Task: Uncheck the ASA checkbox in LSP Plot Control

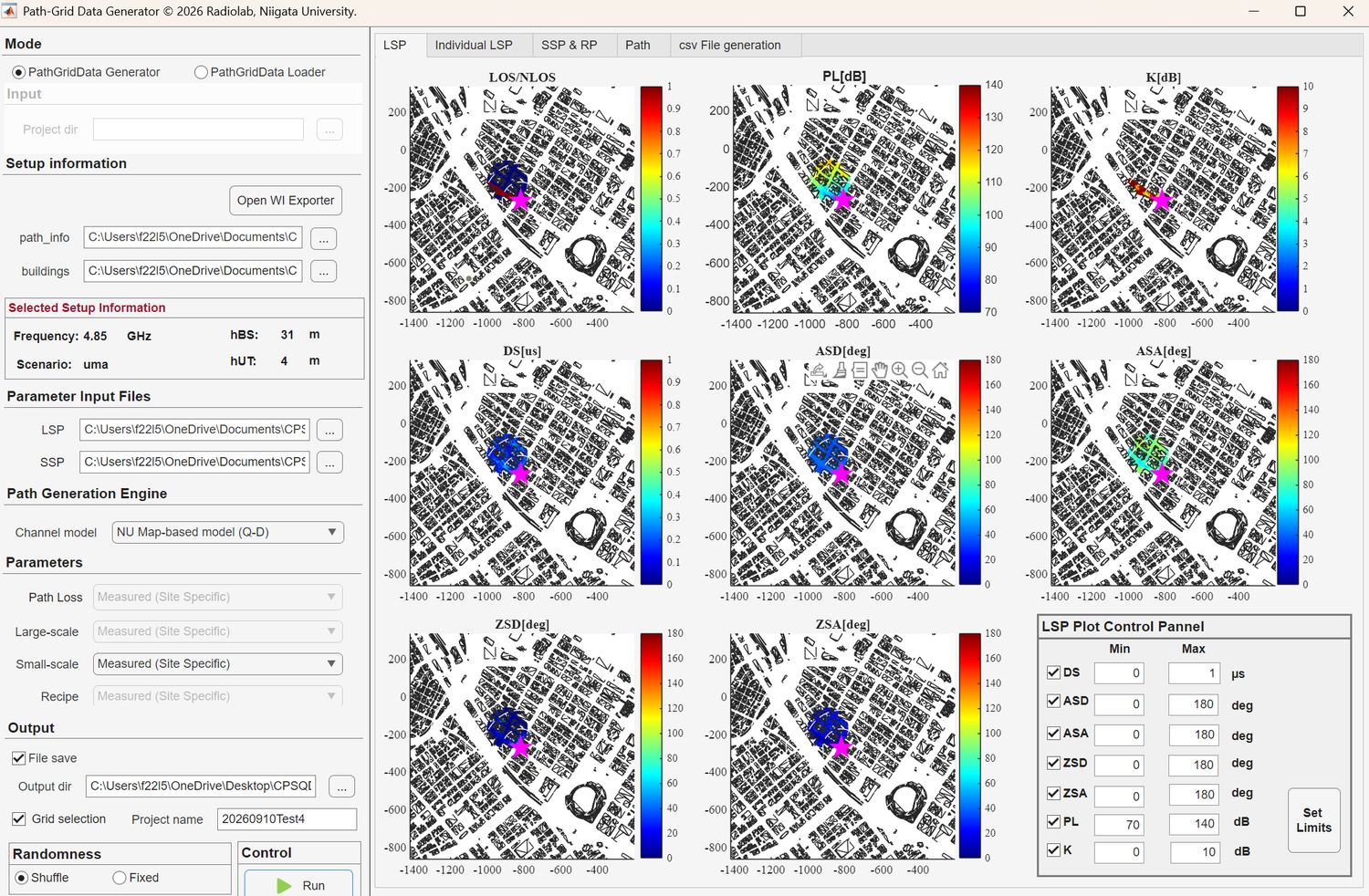Action: point(1054,734)
